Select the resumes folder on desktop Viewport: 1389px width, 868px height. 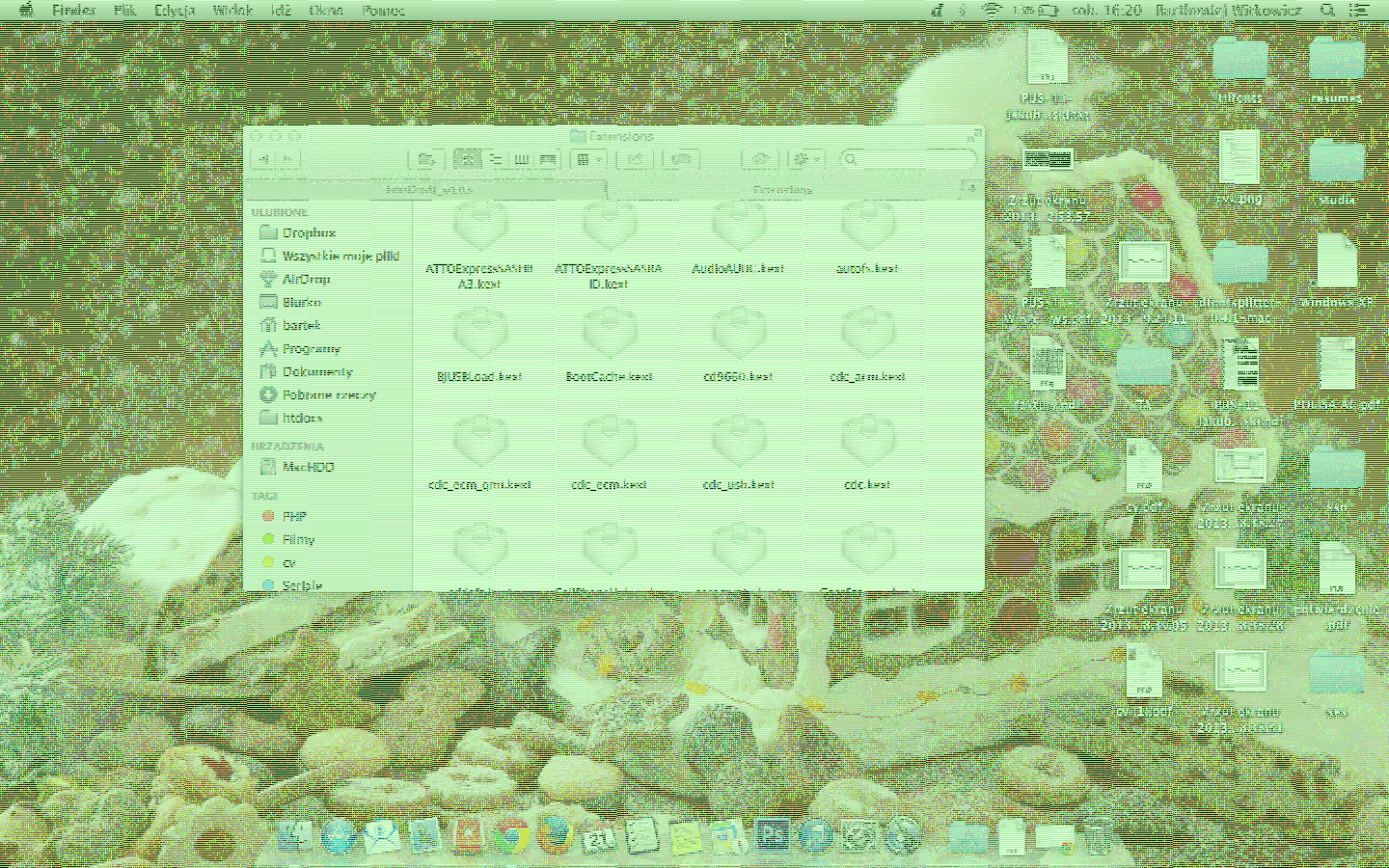1336,60
